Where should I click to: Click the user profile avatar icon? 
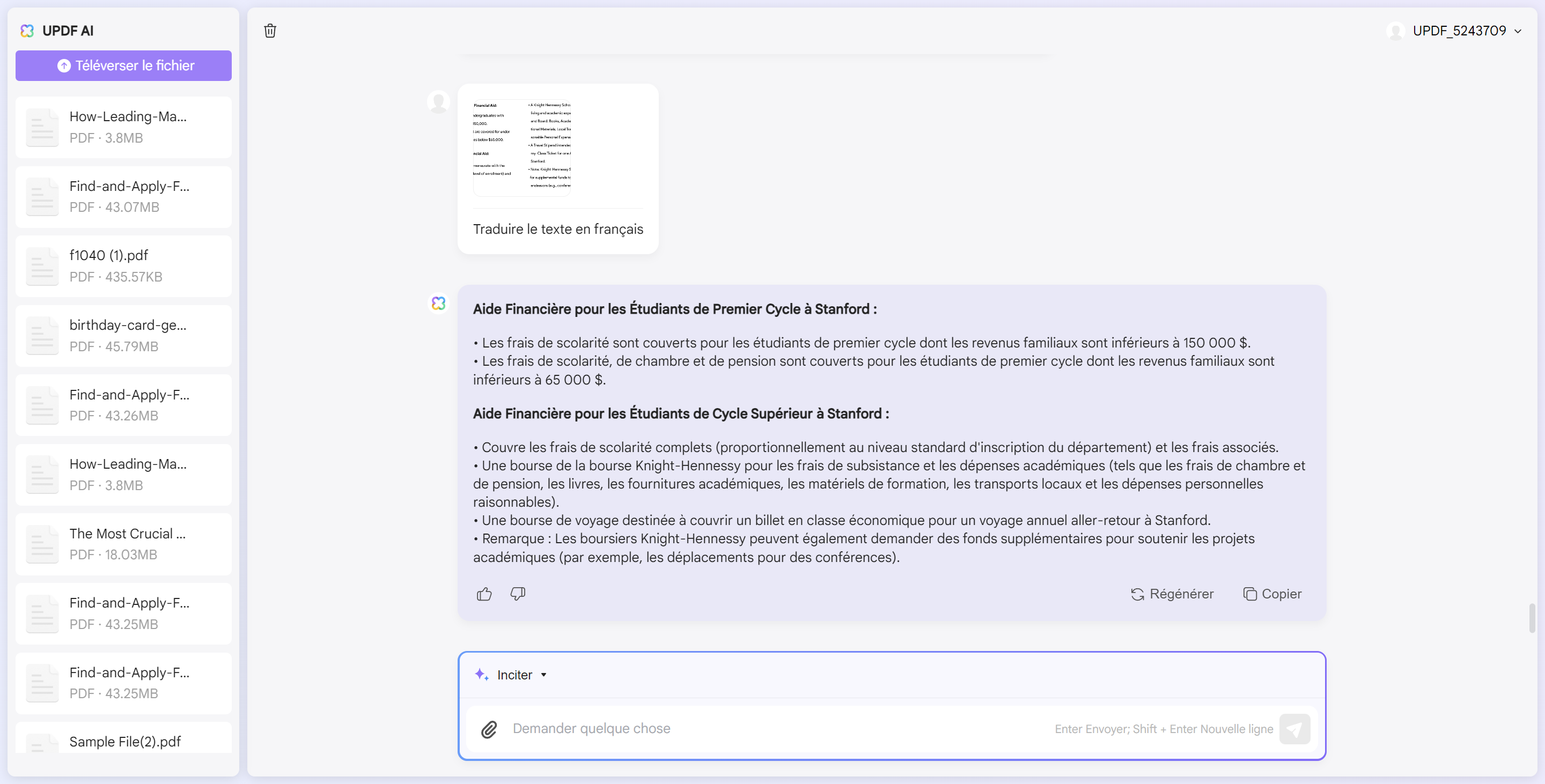click(x=1396, y=31)
